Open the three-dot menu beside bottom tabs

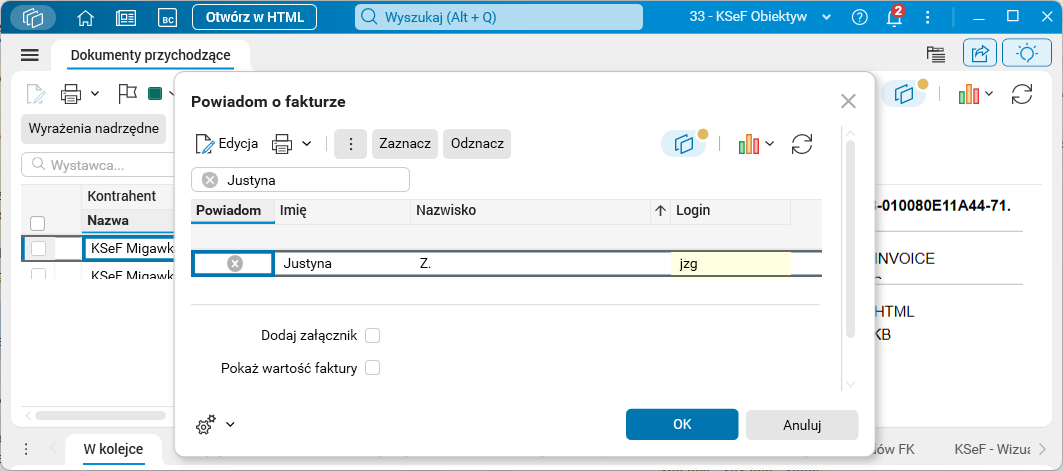coord(26,449)
